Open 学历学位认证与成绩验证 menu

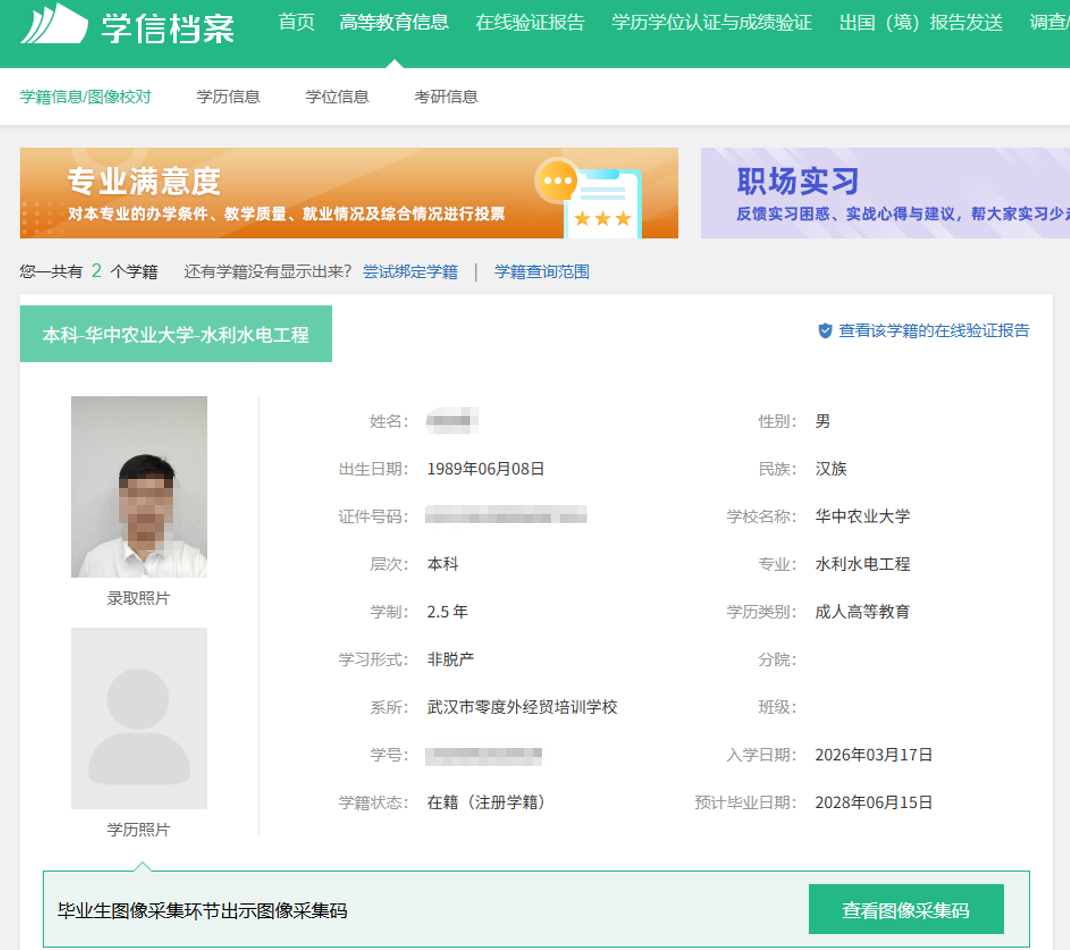712,23
